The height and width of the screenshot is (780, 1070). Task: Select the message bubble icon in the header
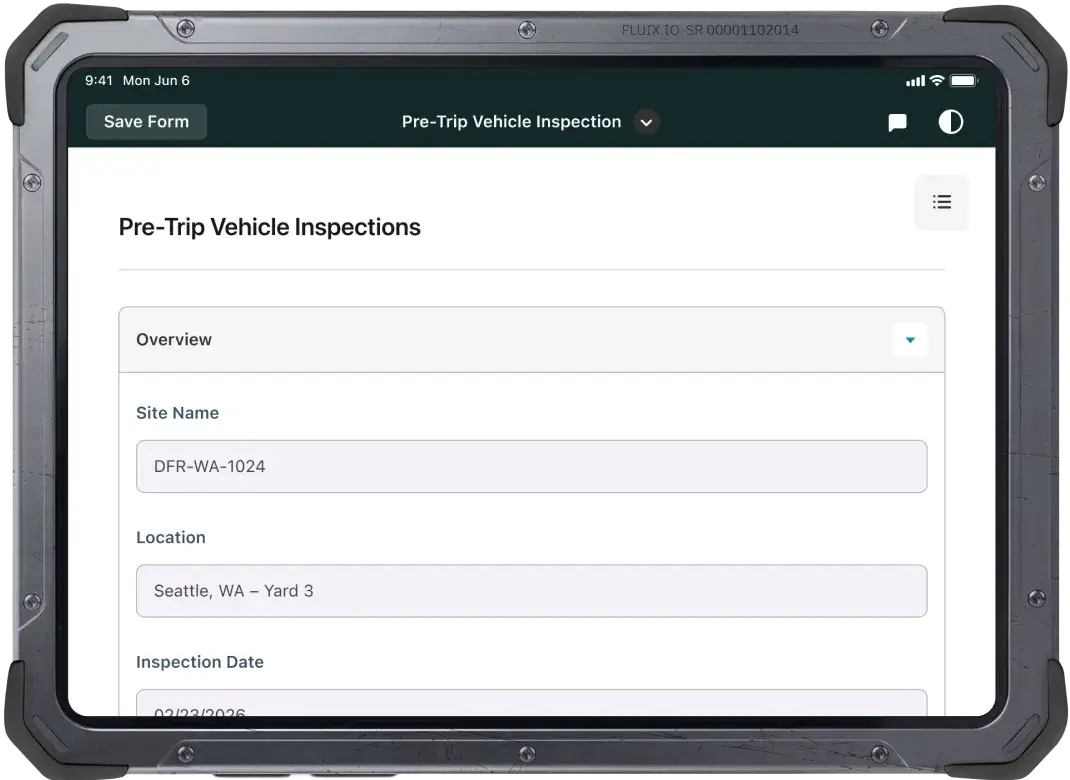(x=897, y=121)
